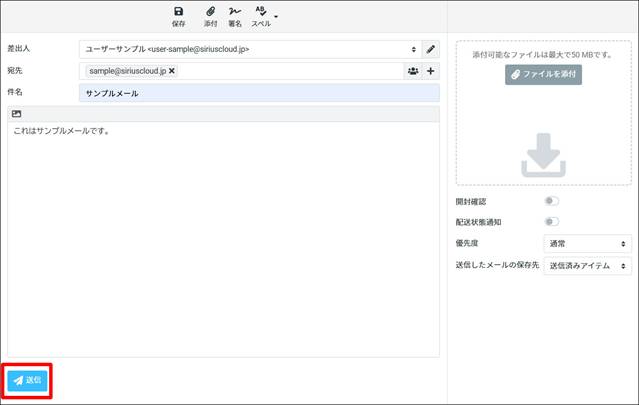Click the plus icon to add recipient fields

pyautogui.click(x=431, y=71)
